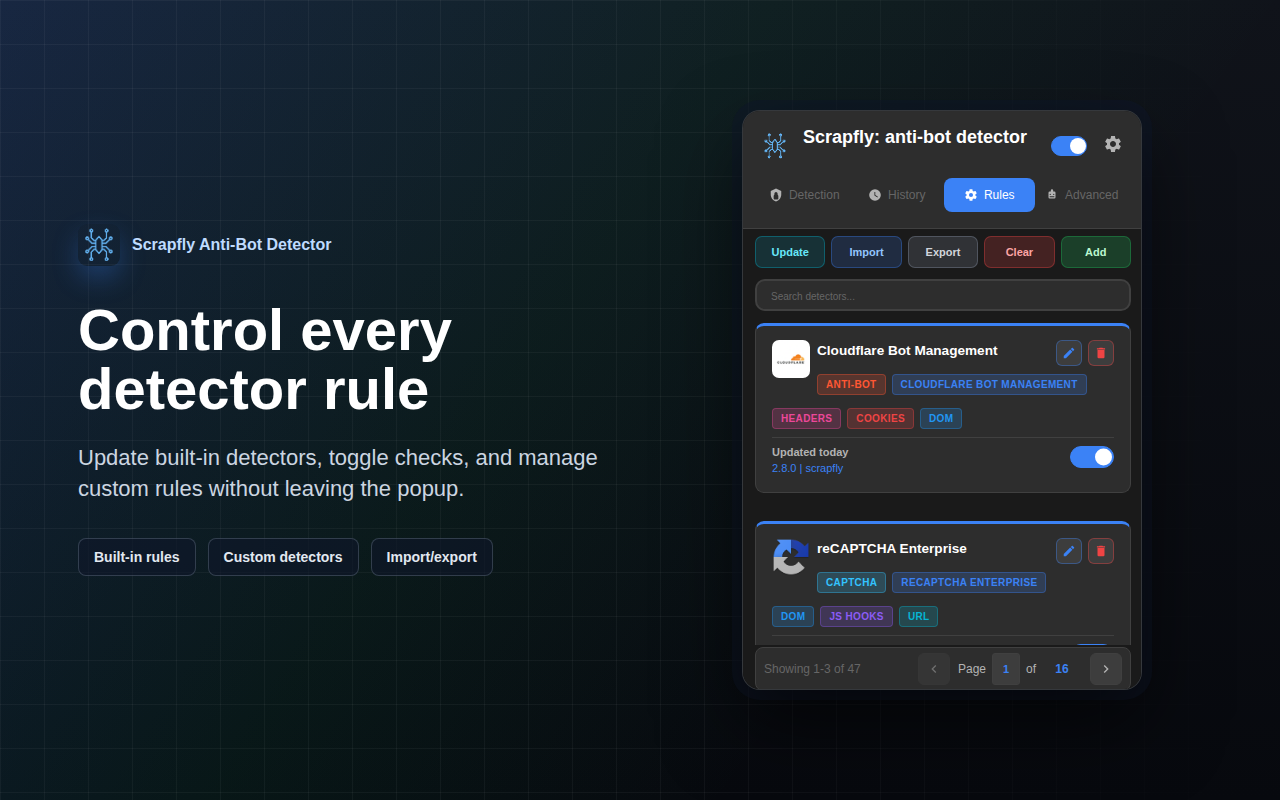Click the total page count '16'
The height and width of the screenshot is (800, 1280).
[1062, 669]
